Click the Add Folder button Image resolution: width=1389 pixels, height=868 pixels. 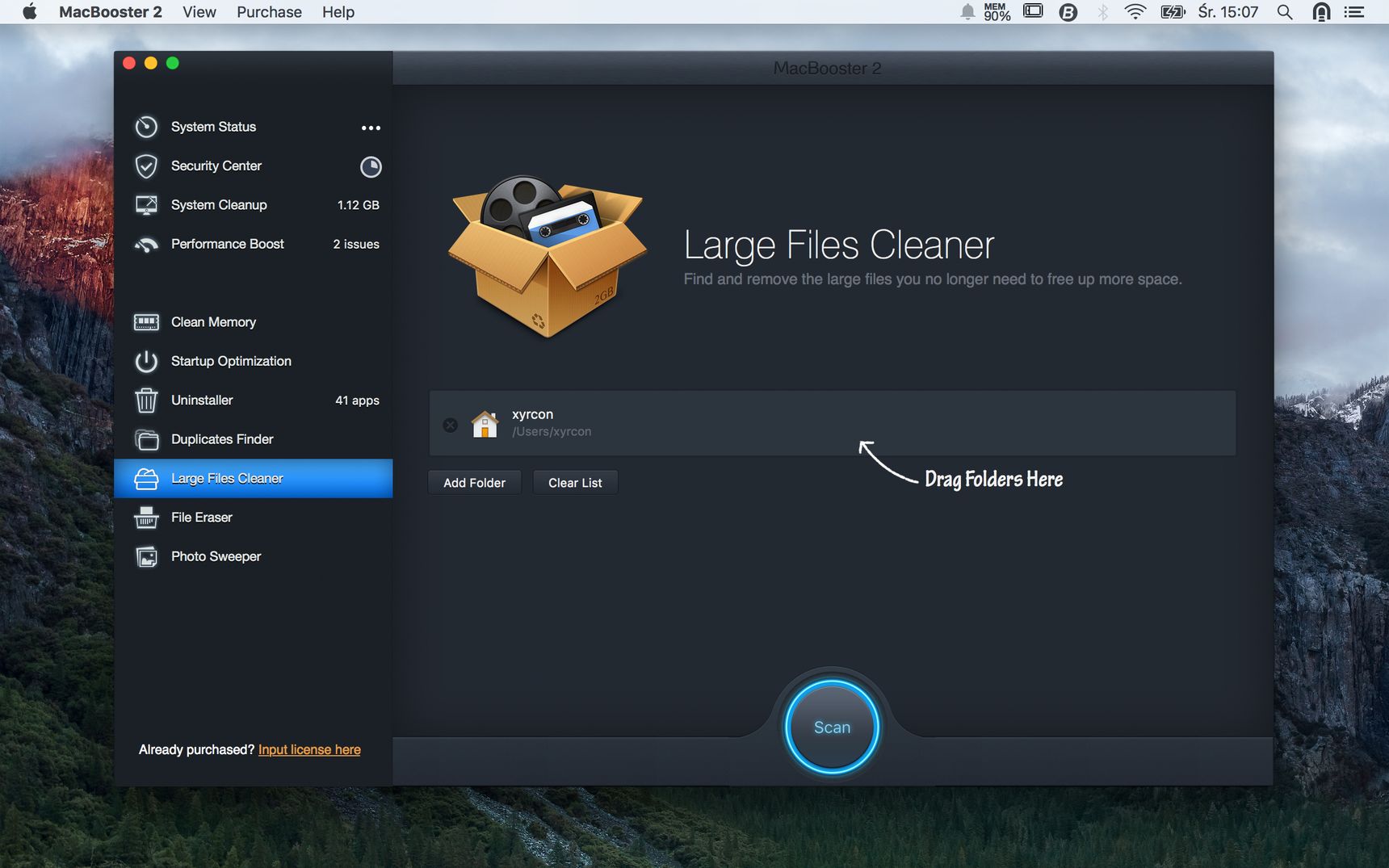[475, 483]
